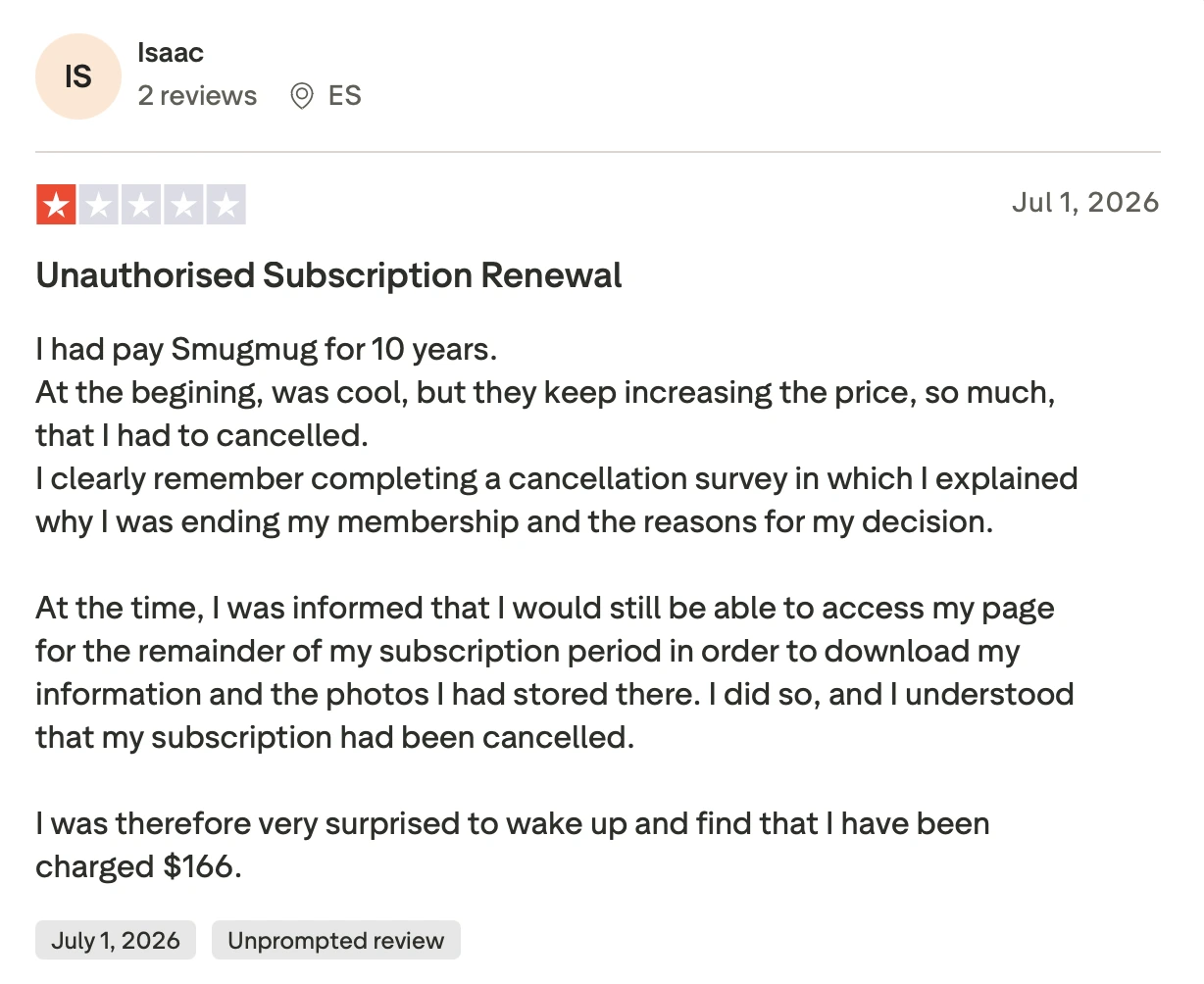Click the Unprompted review badge

(336, 941)
